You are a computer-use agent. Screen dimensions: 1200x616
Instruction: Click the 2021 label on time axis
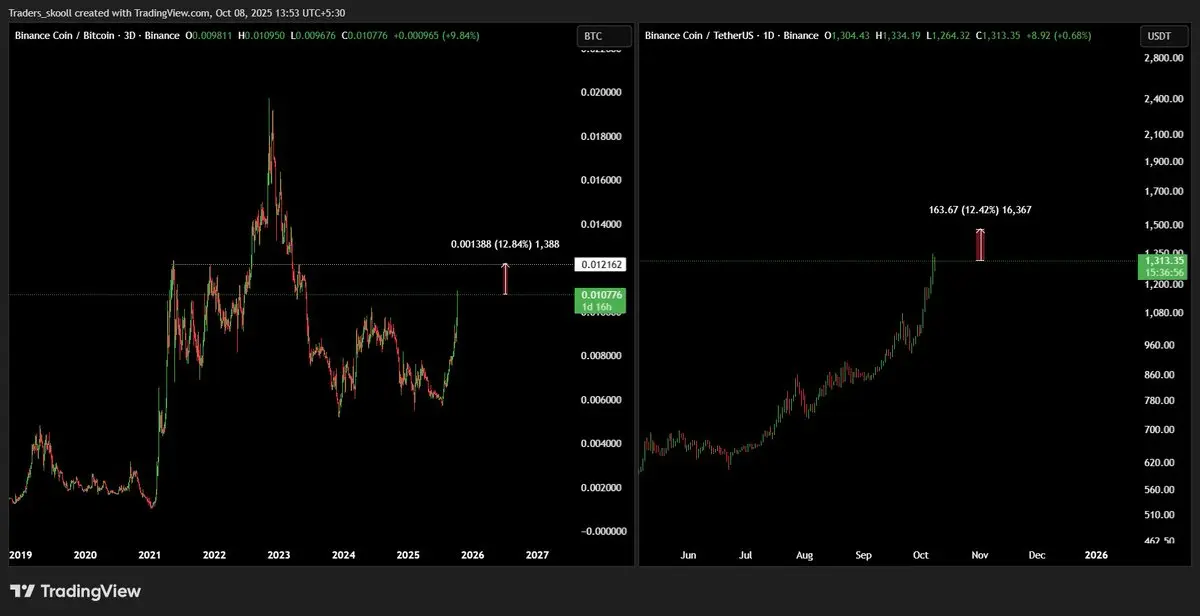coord(149,554)
